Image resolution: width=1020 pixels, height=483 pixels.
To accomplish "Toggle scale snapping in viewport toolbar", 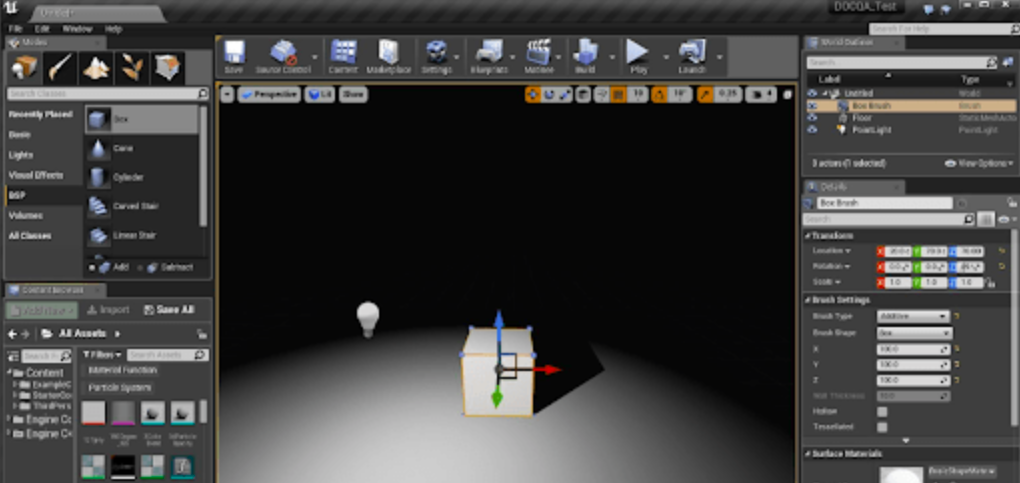I will coord(705,94).
